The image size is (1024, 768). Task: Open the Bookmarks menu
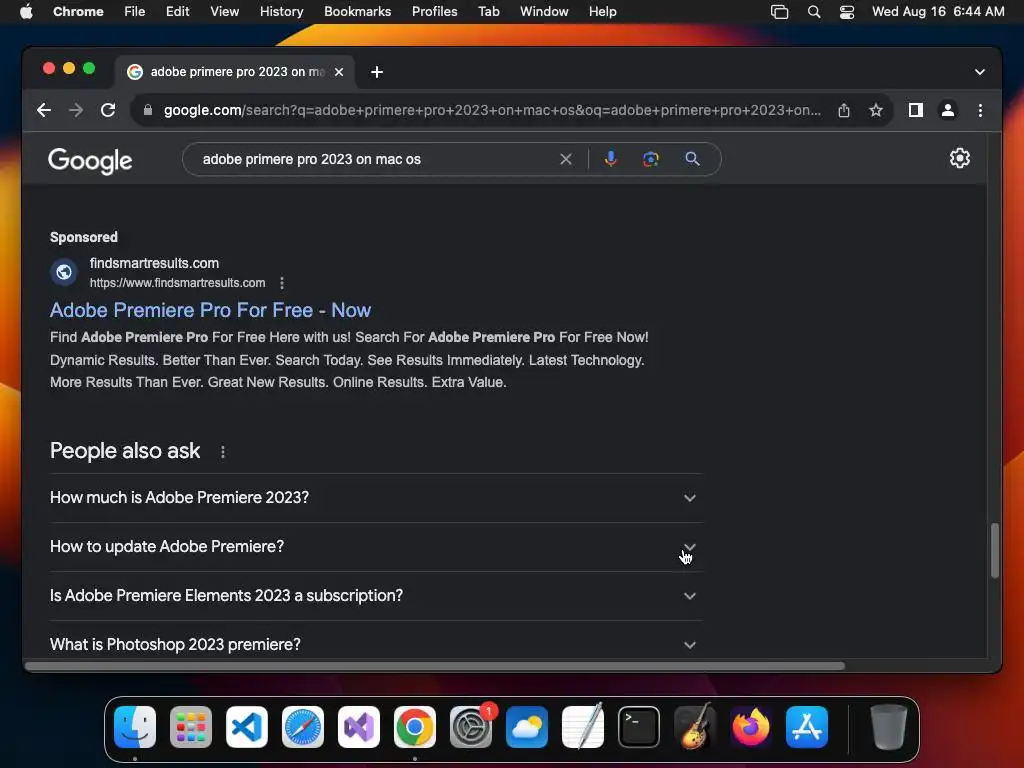(x=357, y=11)
